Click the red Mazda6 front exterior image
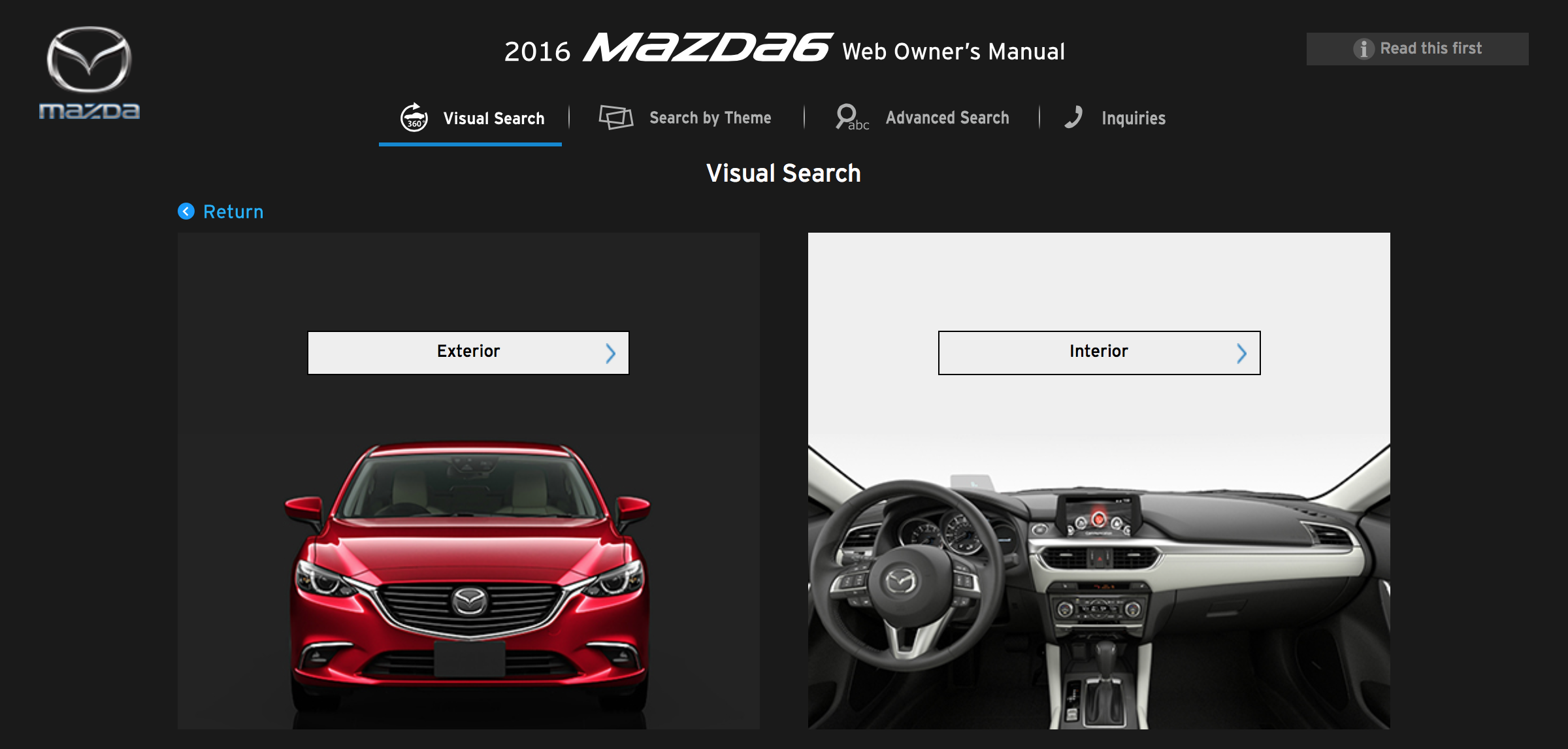The image size is (1568, 749). pos(468,575)
